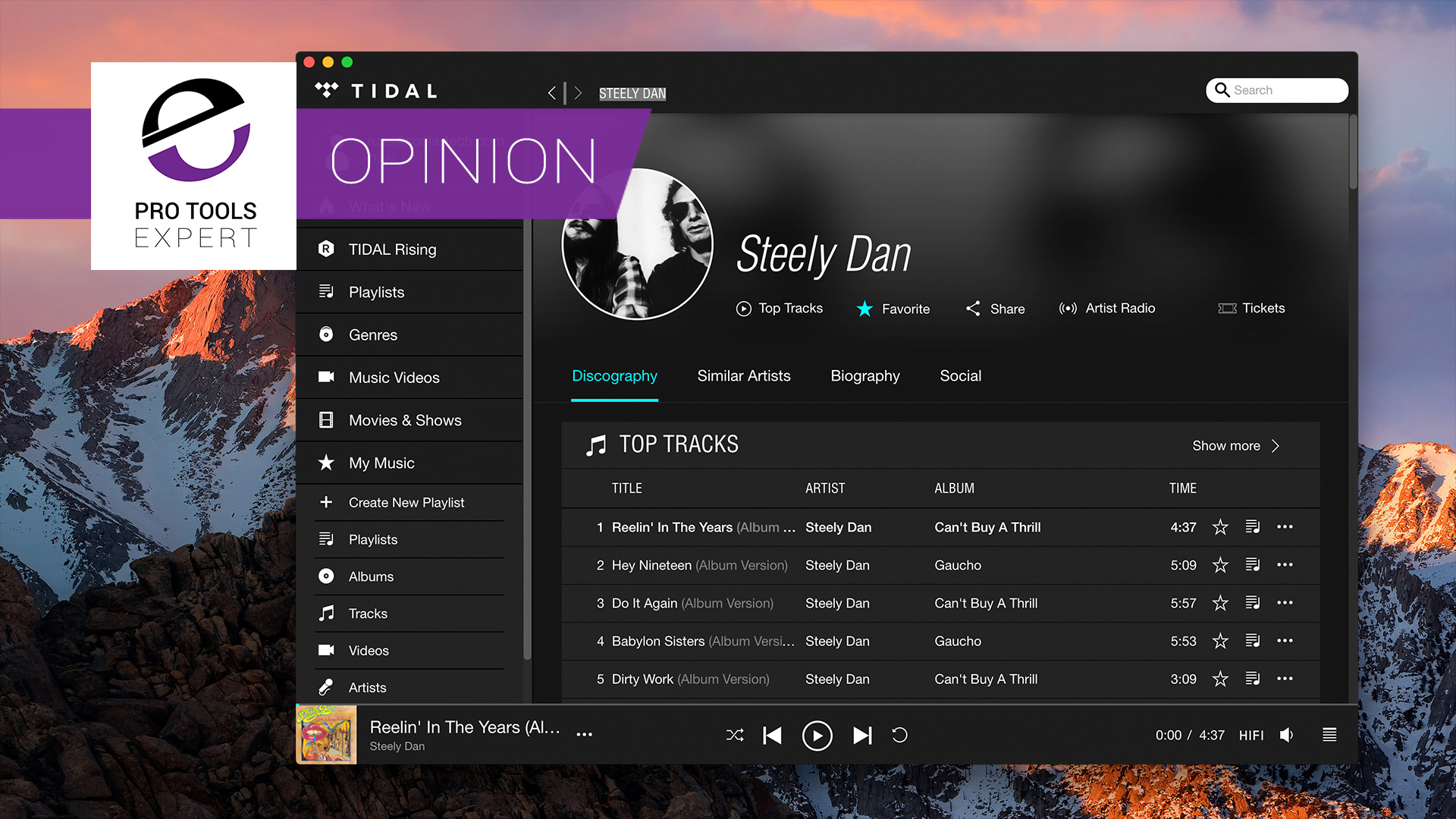Screen dimensions: 1456x819
Task: Toggle repeat playback
Action: [899, 735]
